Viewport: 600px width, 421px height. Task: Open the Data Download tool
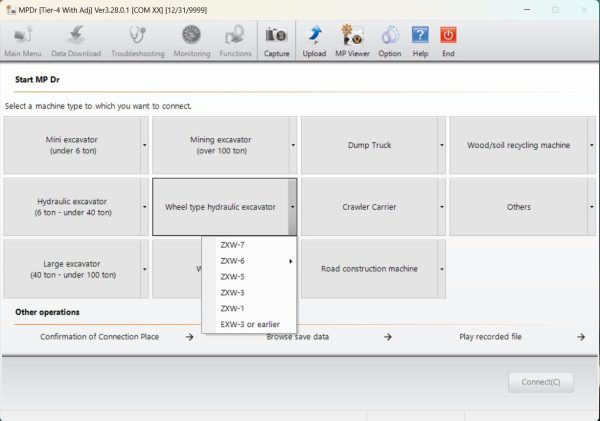[x=76, y=41]
